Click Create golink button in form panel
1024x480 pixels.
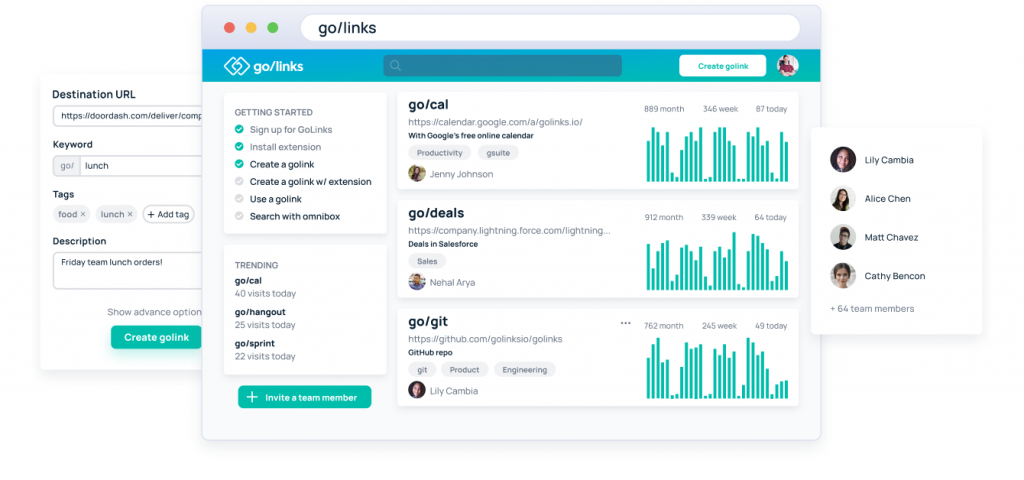pos(157,337)
